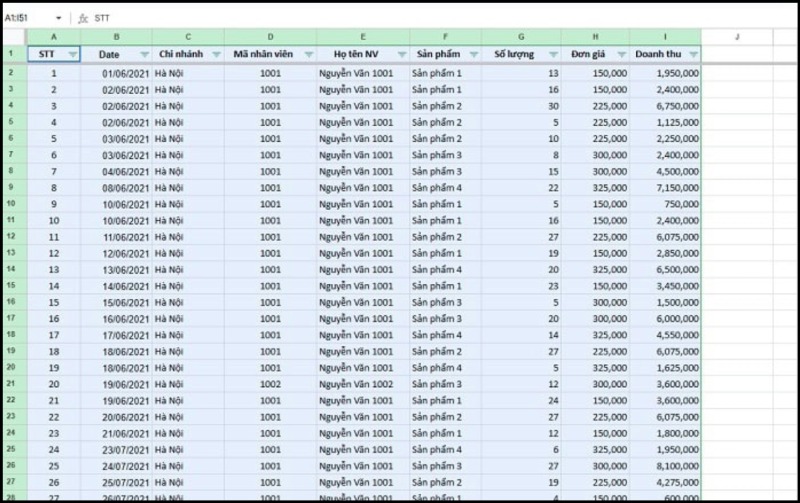
Task: Select column J header
Action: (x=737, y=36)
